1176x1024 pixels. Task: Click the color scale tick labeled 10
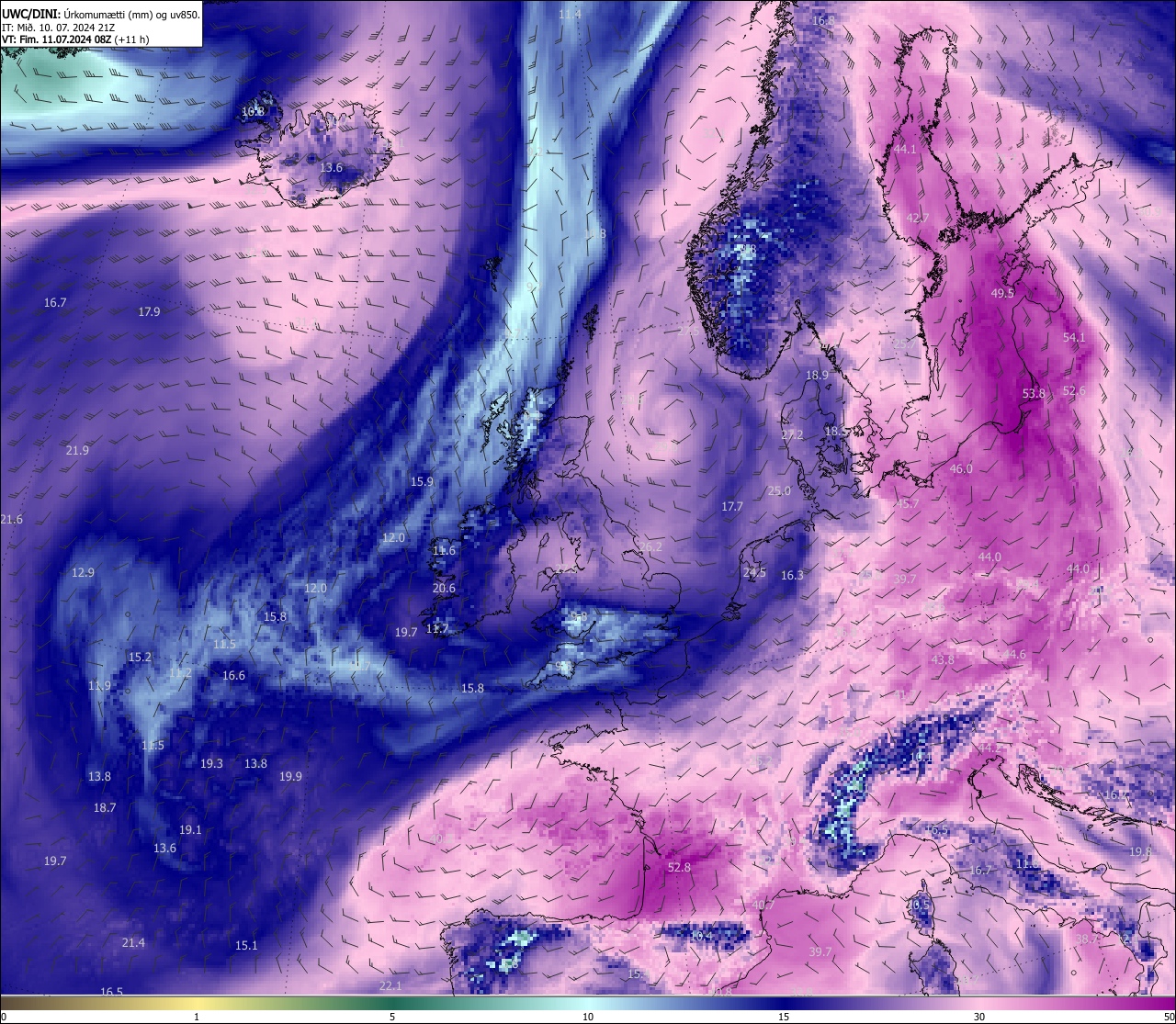(588, 1016)
